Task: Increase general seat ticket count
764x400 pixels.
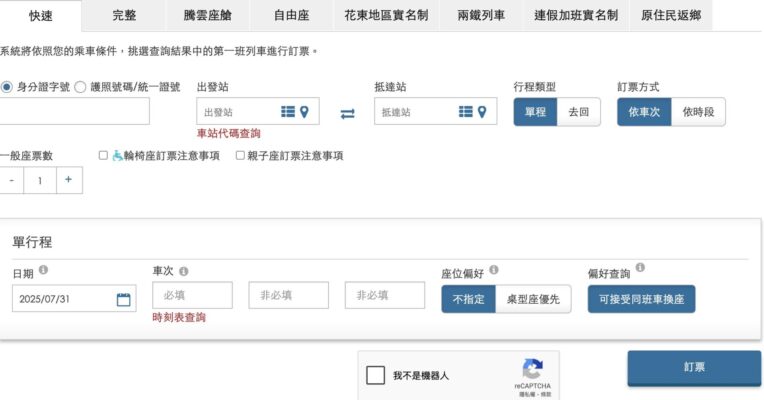Action: tap(69, 180)
